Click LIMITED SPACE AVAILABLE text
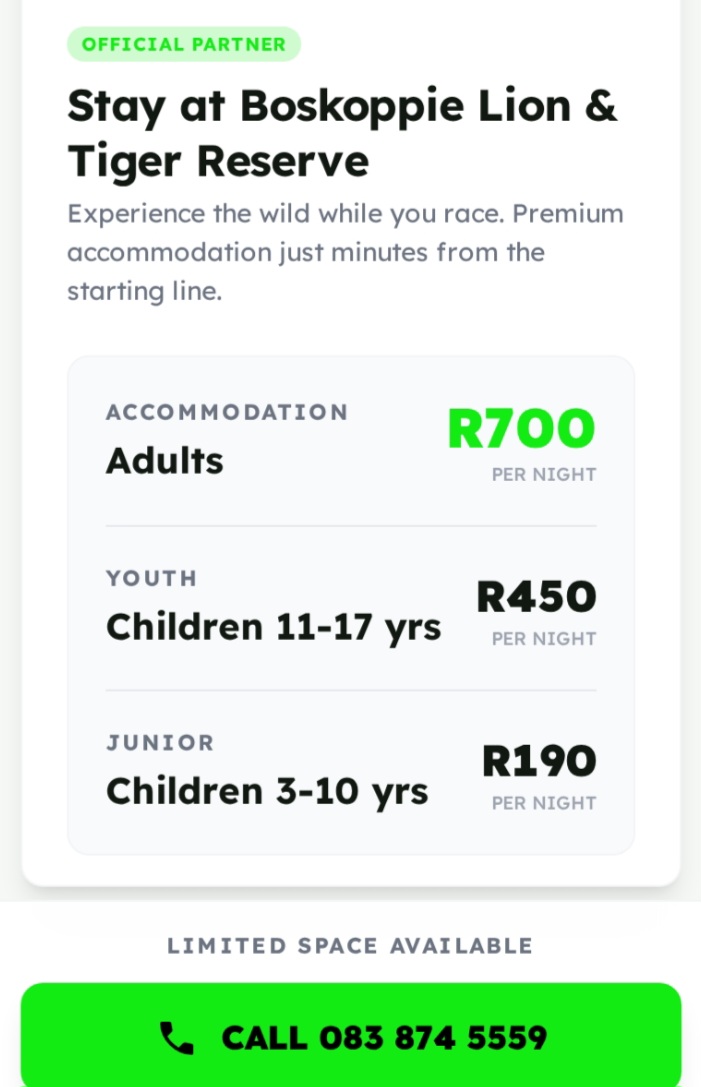701x1087 pixels. point(350,946)
